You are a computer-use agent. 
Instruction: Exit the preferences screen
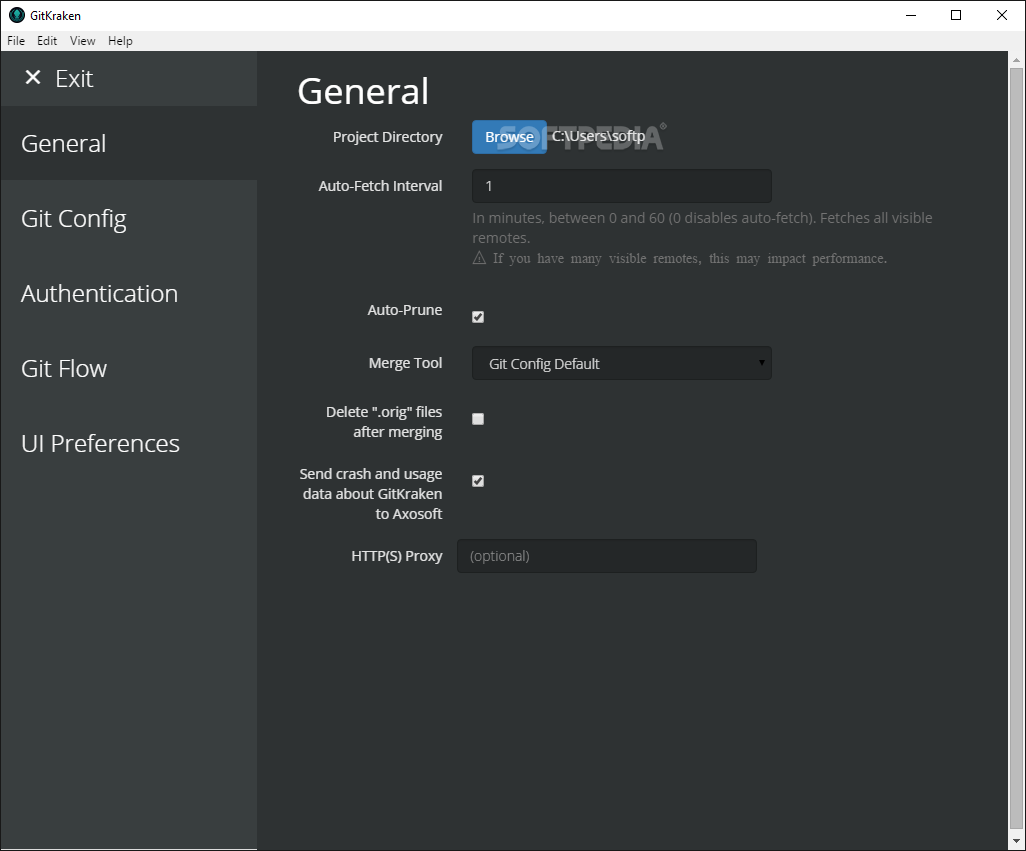[x=129, y=78]
